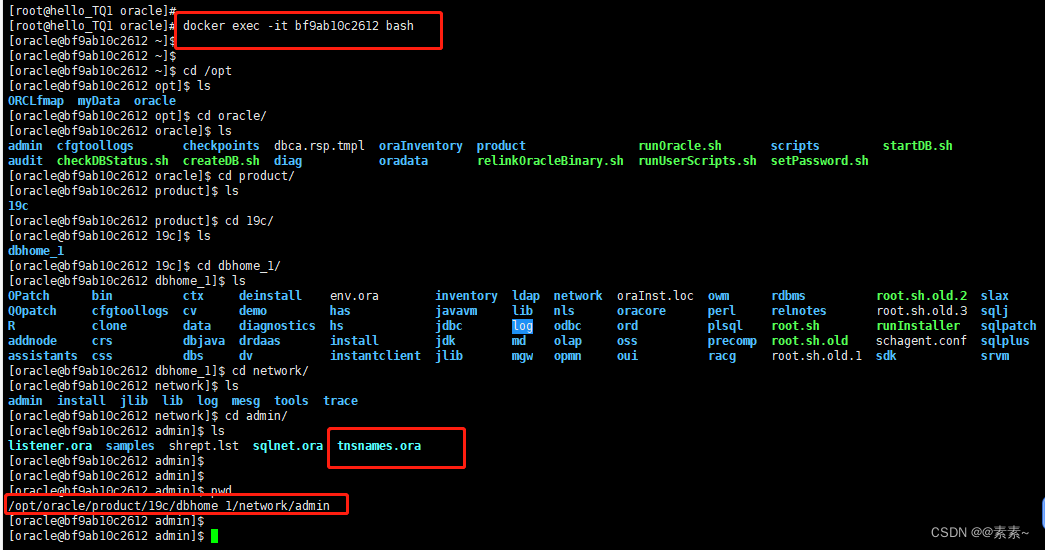Click the samples directory entry
1045x550 pixels.
(130, 446)
